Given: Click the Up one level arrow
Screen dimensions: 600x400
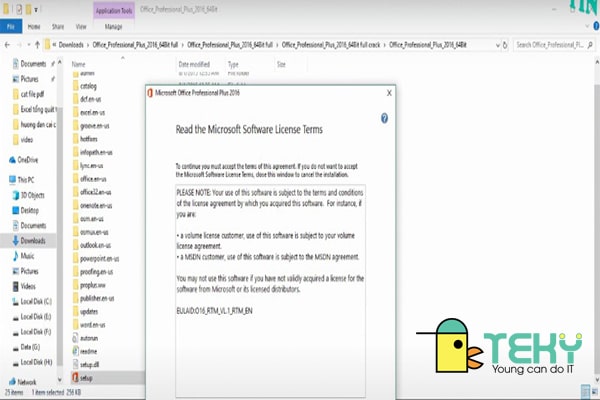Looking at the screenshot, I should click(37, 45).
